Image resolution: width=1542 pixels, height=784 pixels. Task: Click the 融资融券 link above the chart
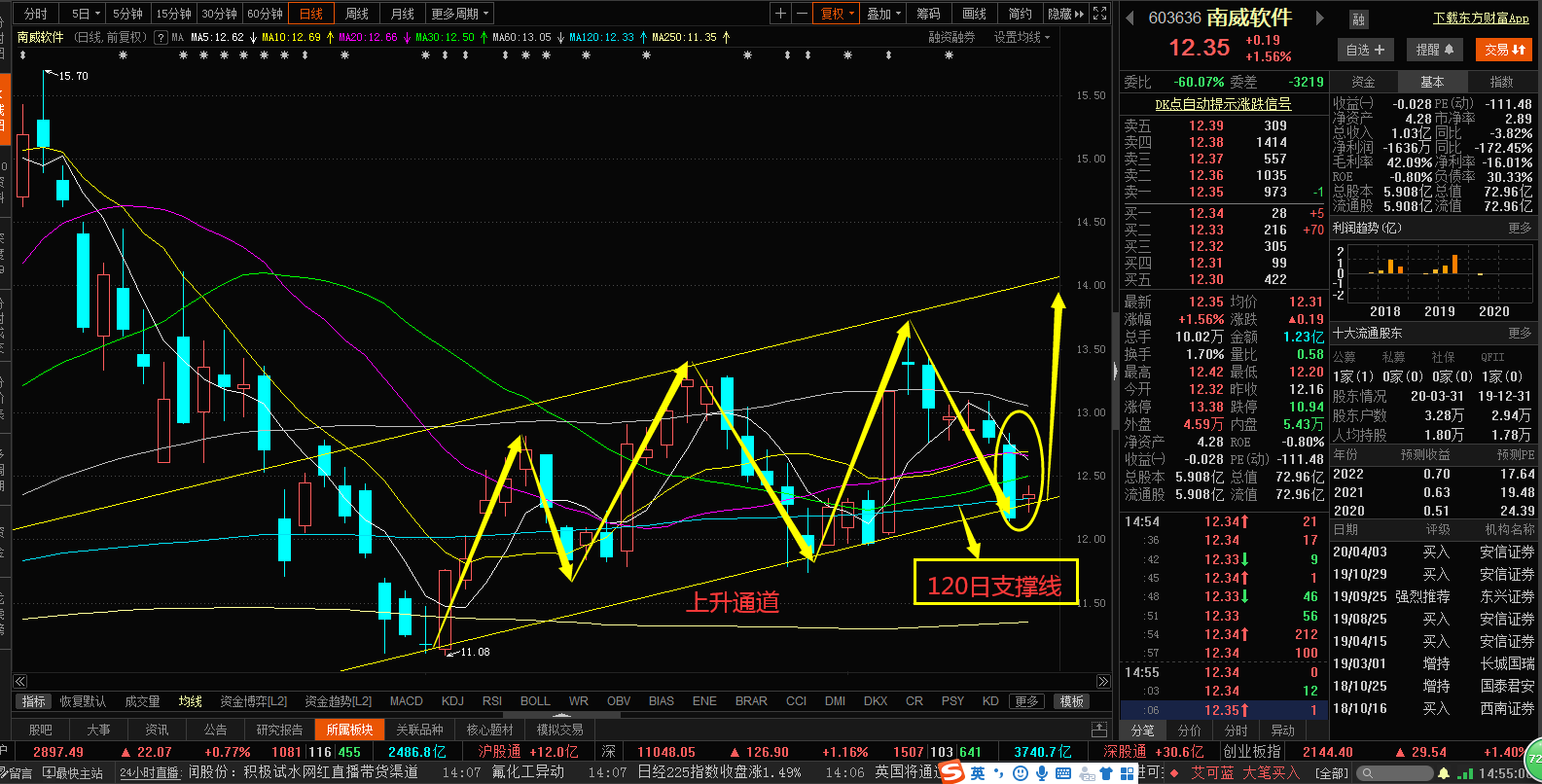[x=951, y=38]
